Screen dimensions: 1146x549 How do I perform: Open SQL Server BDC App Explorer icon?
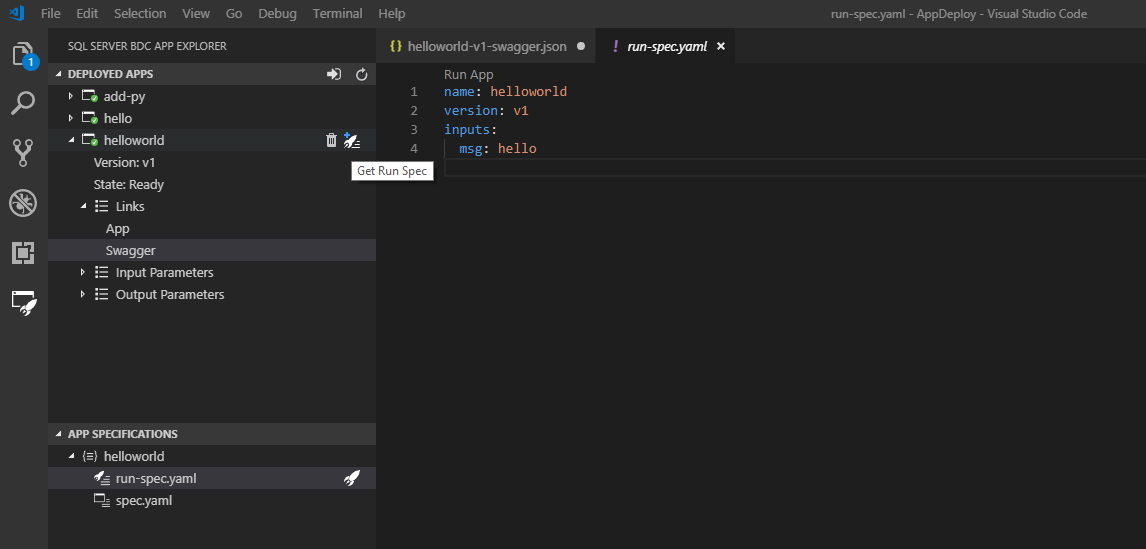[x=23, y=302]
